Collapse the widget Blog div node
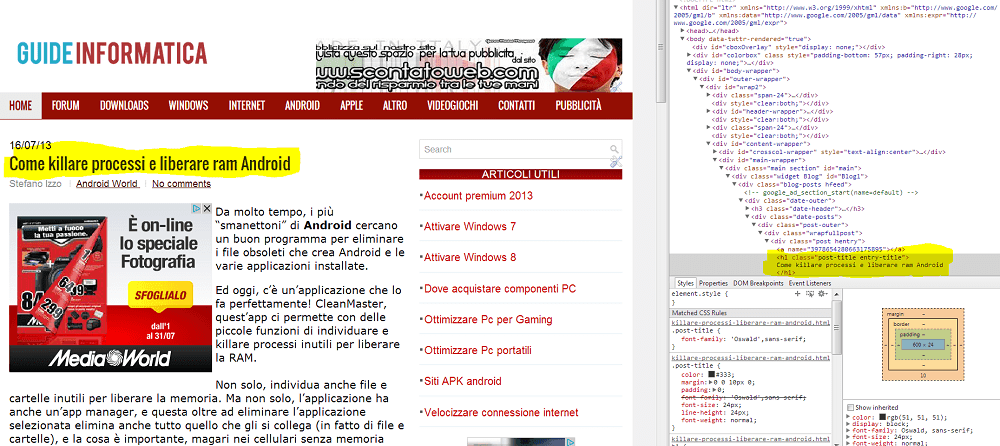 click(x=728, y=176)
